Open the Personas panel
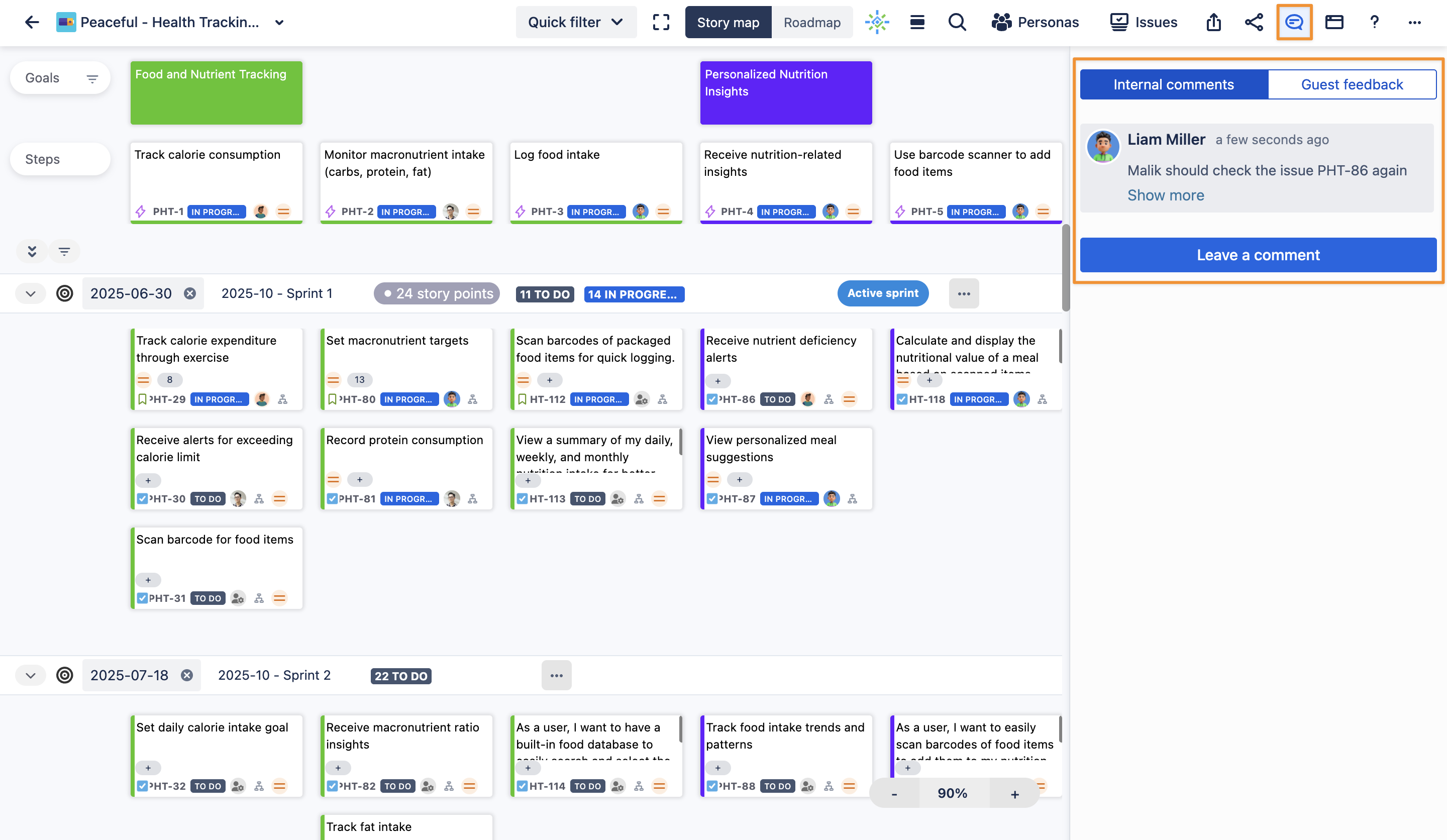 1035,23
